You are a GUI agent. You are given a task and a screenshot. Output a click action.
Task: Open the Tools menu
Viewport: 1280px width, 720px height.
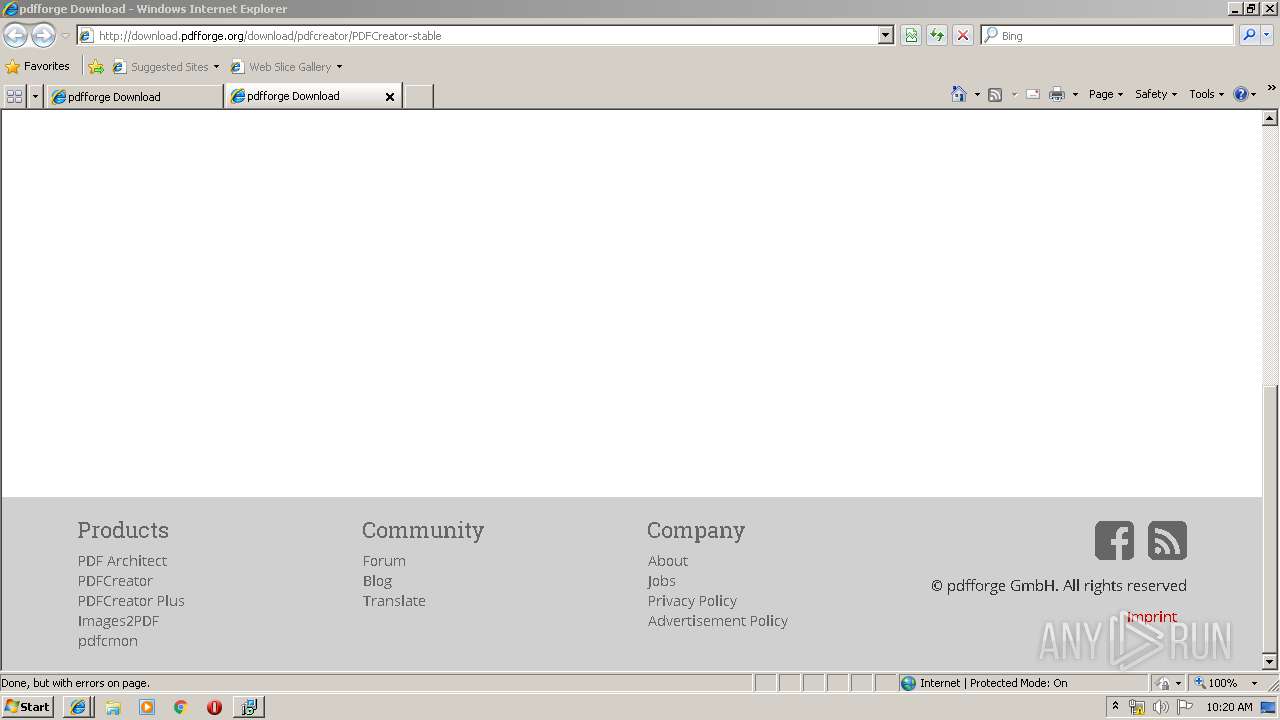pyautogui.click(x=1206, y=94)
